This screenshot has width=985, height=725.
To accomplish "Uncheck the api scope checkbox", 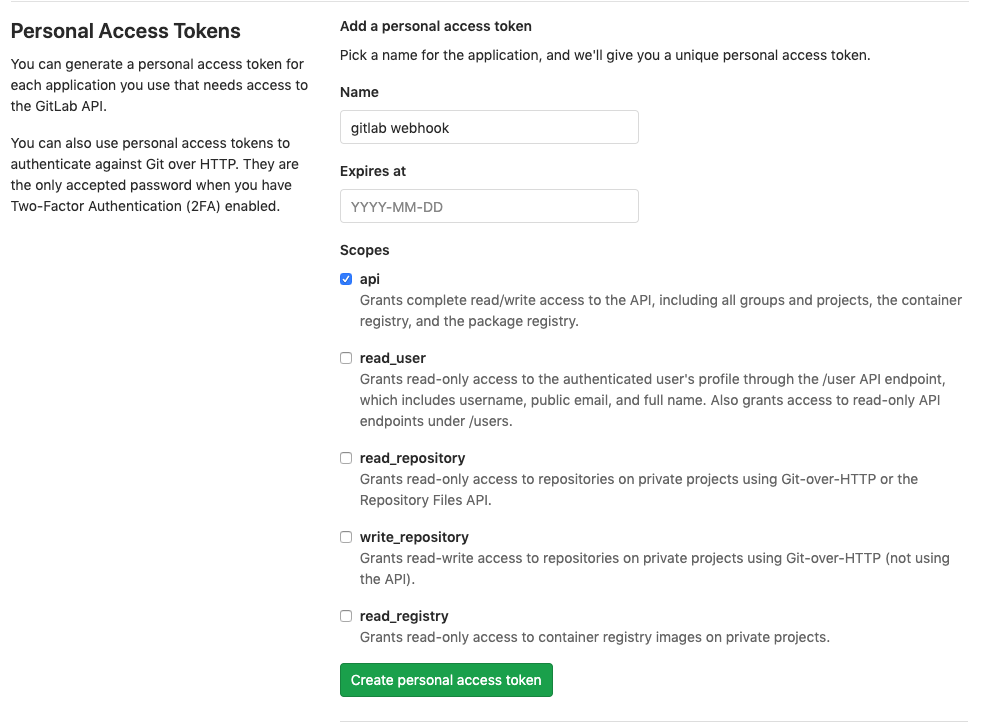I will (x=346, y=279).
